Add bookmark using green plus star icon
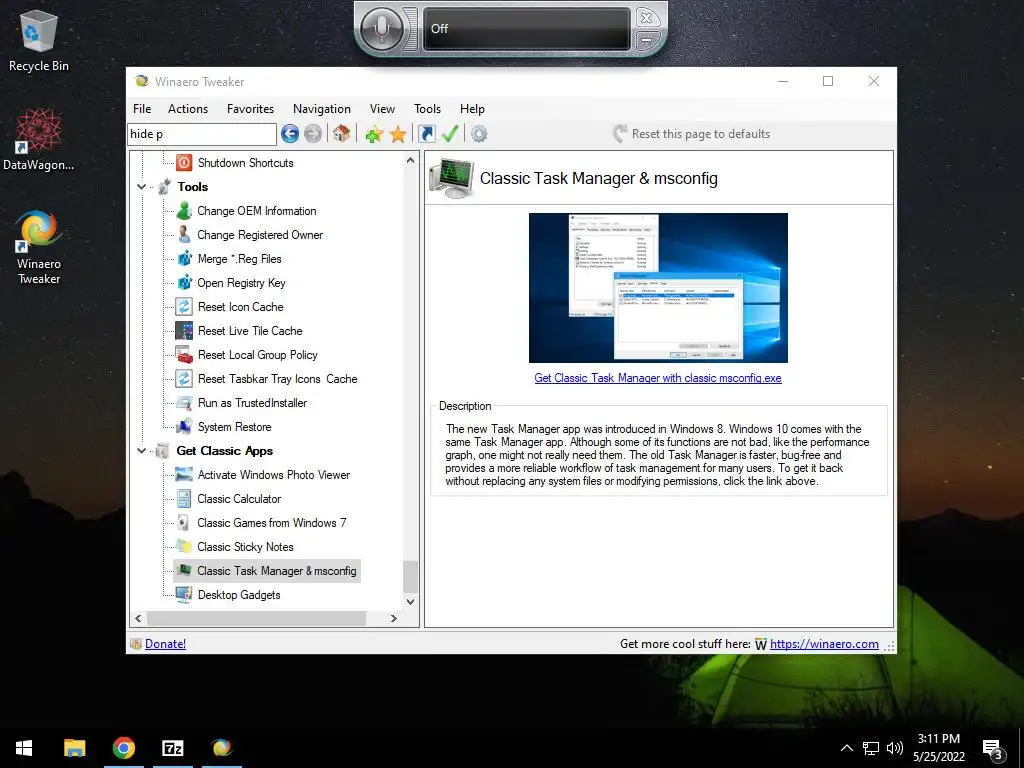The image size is (1024, 768). point(374,135)
